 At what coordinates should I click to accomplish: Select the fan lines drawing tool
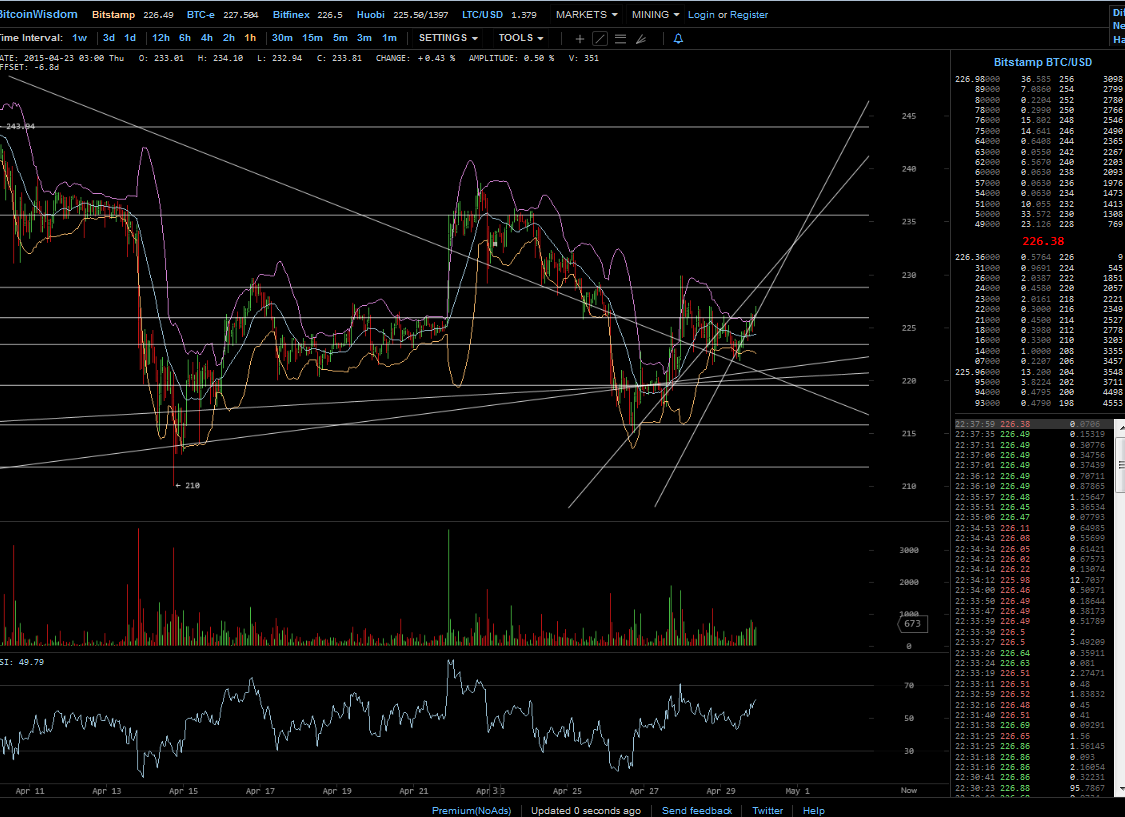[x=641, y=39]
